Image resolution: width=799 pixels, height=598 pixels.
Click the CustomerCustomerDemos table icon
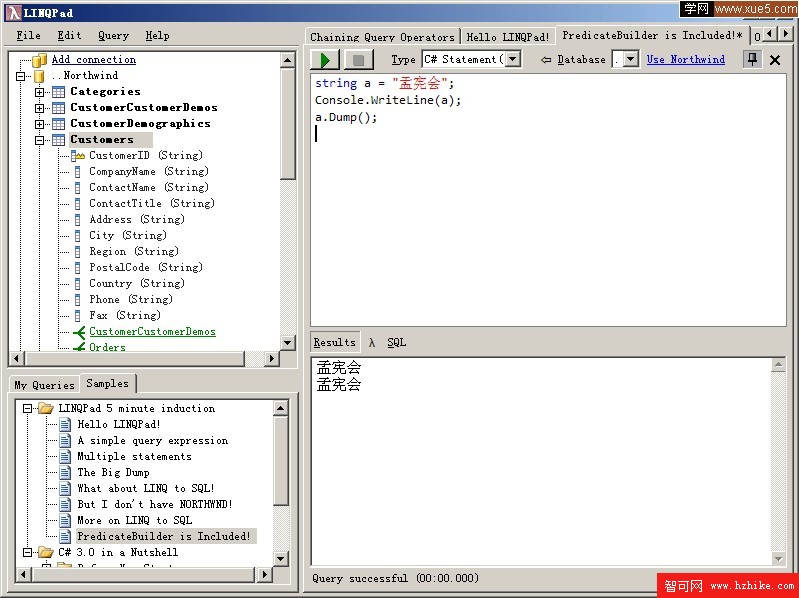[59, 108]
